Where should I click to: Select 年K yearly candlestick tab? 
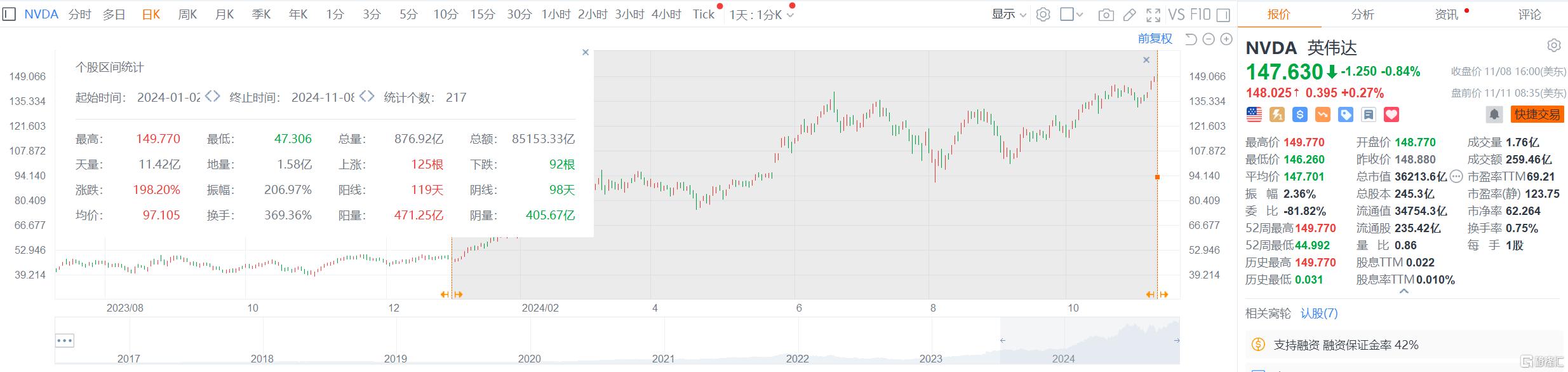[x=298, y=14]
